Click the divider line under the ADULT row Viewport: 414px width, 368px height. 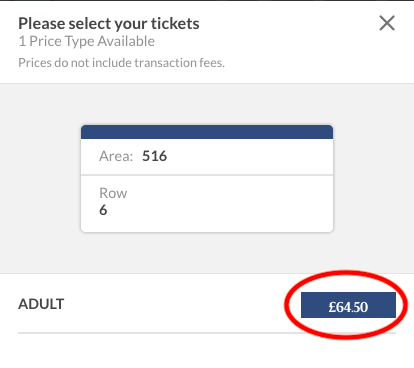207,333
